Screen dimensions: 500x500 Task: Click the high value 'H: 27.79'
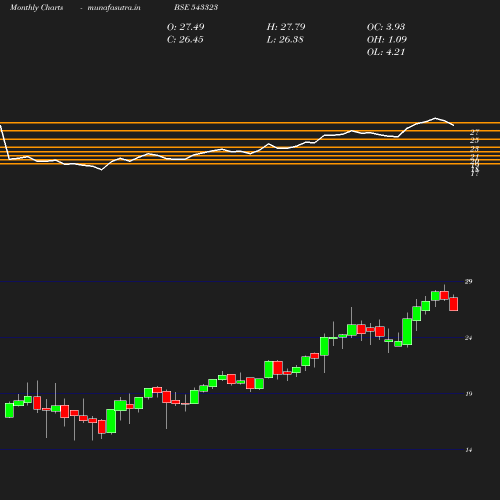coord(286,27)
